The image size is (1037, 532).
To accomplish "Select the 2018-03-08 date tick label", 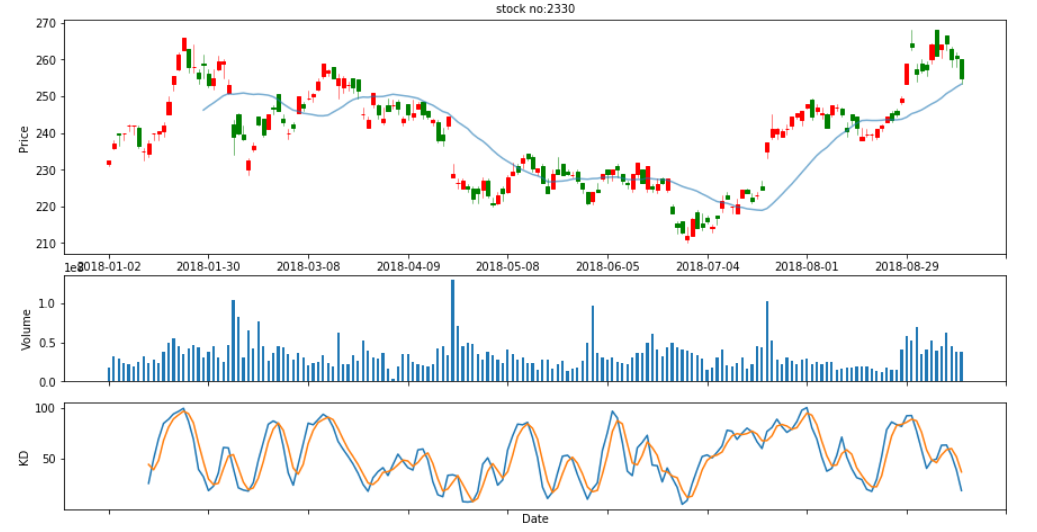I will [x=309, y=266].
